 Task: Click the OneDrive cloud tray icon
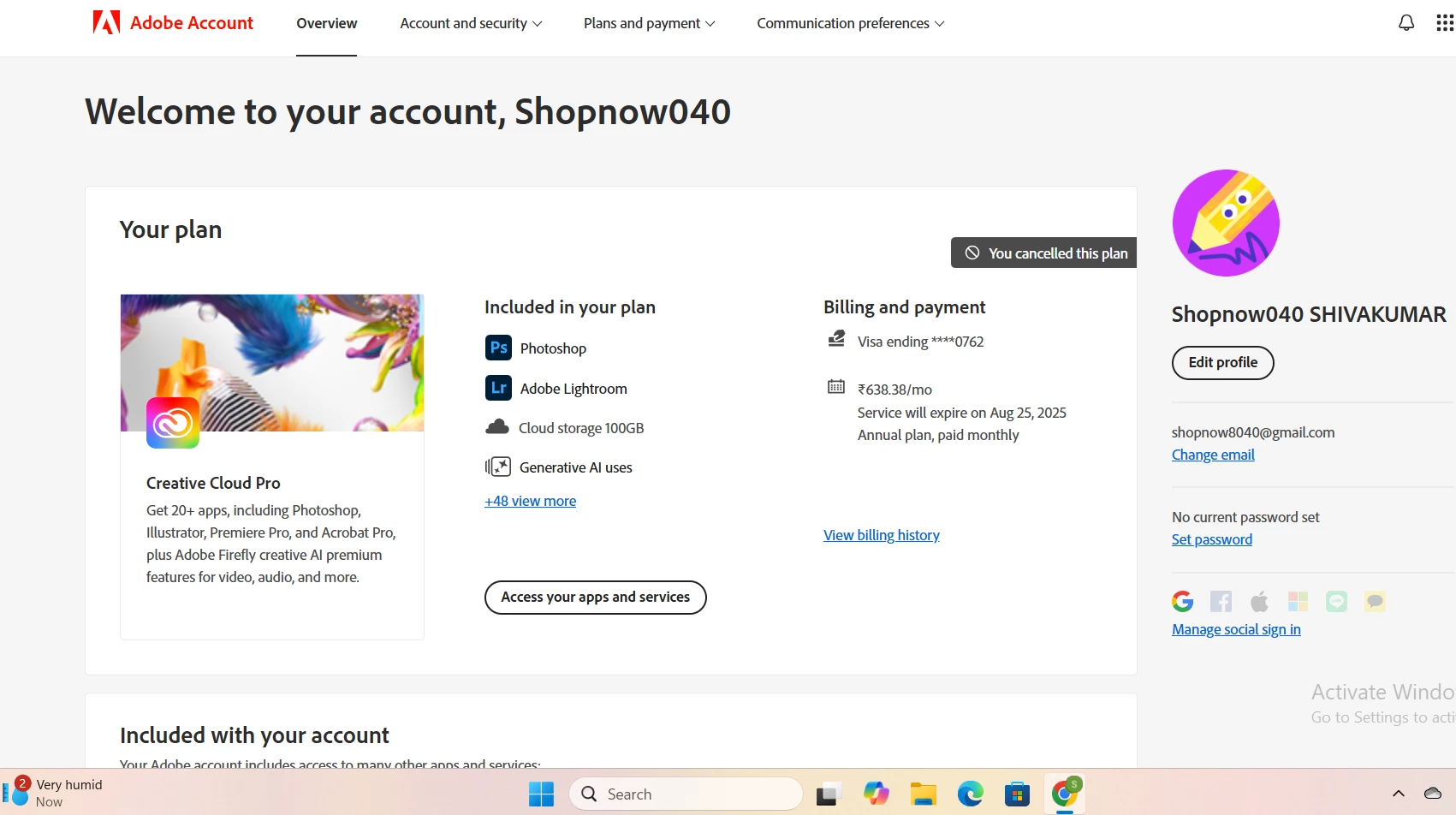pos(1432,794)
